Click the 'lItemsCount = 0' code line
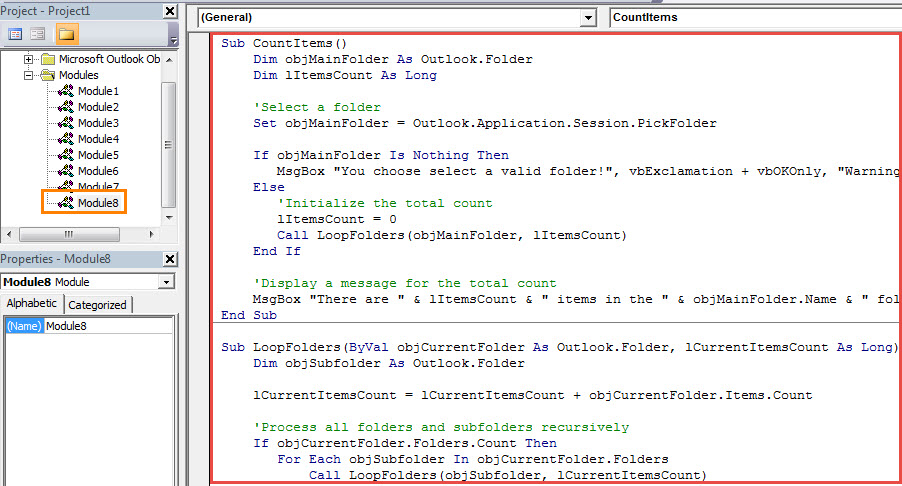Viewport: 902px width, 486px height. 337,219
